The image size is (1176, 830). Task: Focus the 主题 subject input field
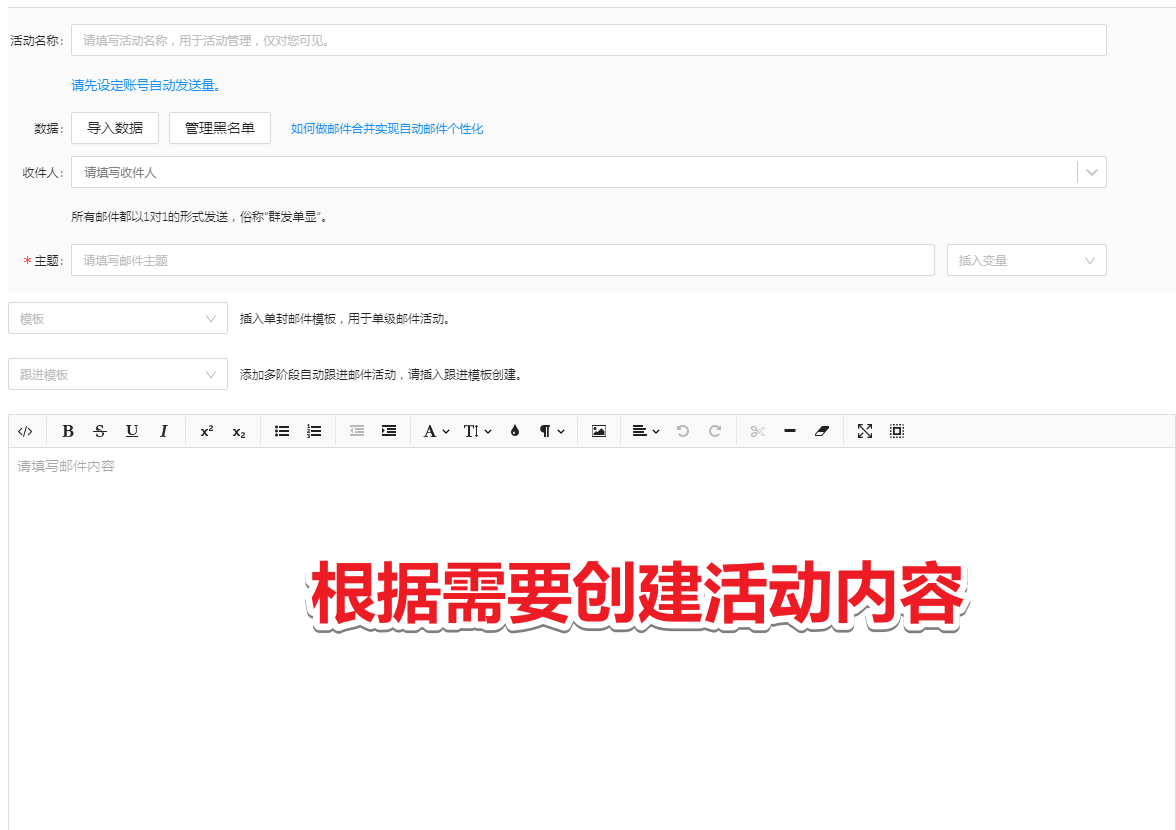click(x=502, y=260)
